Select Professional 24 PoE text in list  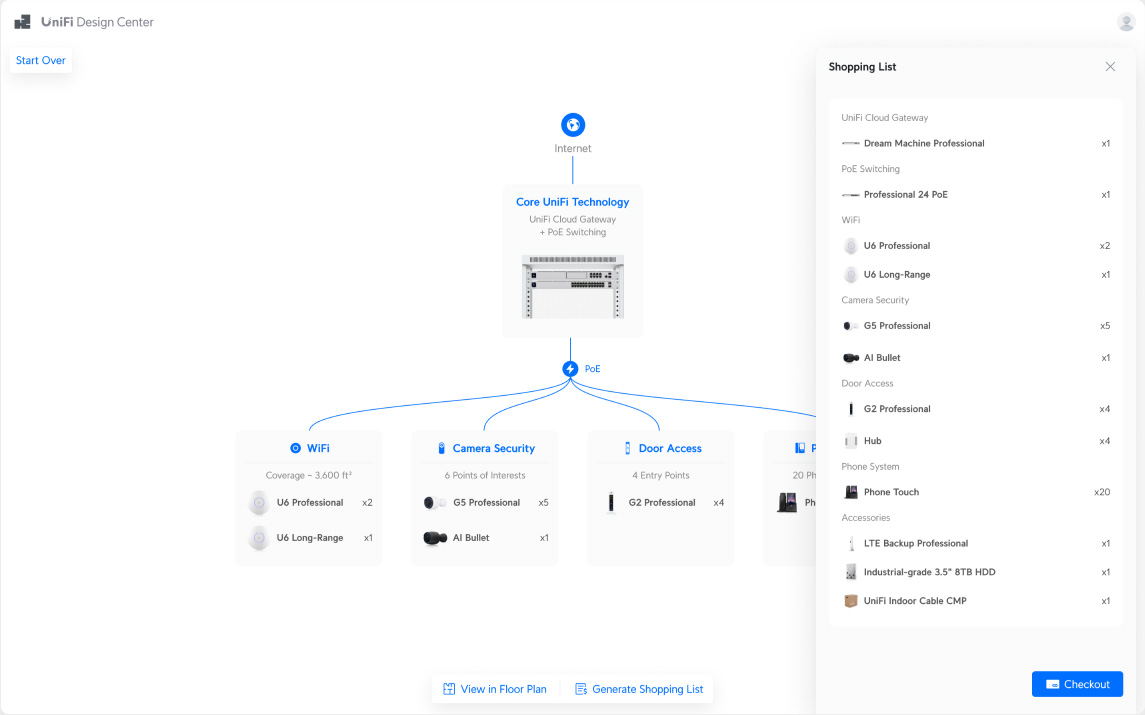(x=905, y=195)
